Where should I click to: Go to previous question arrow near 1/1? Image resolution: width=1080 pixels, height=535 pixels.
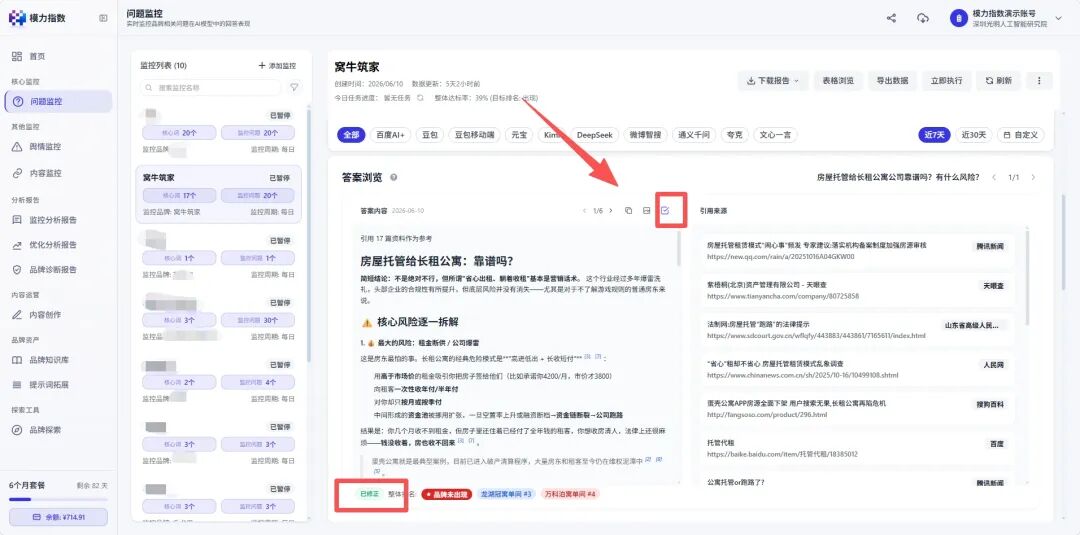(994, 178)
